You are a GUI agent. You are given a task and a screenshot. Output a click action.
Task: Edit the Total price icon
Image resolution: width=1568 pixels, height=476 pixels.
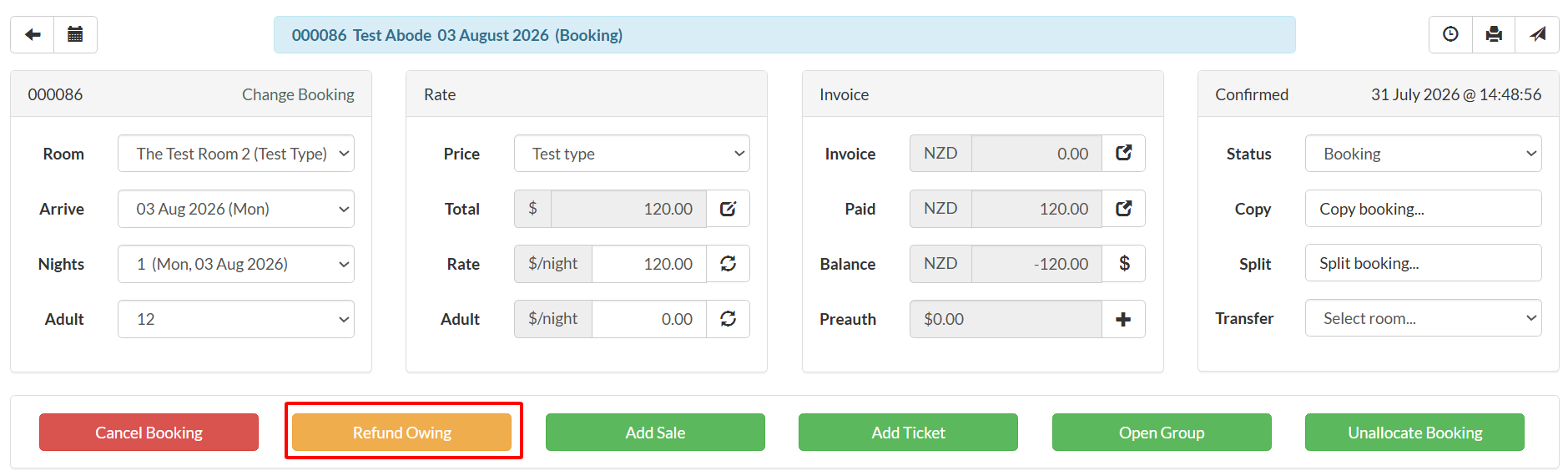pyautogui.click(x=728, y=209)
